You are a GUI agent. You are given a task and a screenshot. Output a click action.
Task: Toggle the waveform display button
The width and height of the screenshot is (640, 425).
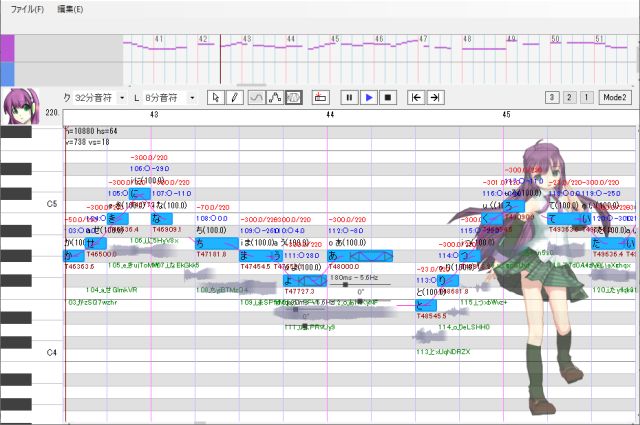click(293, 98)
